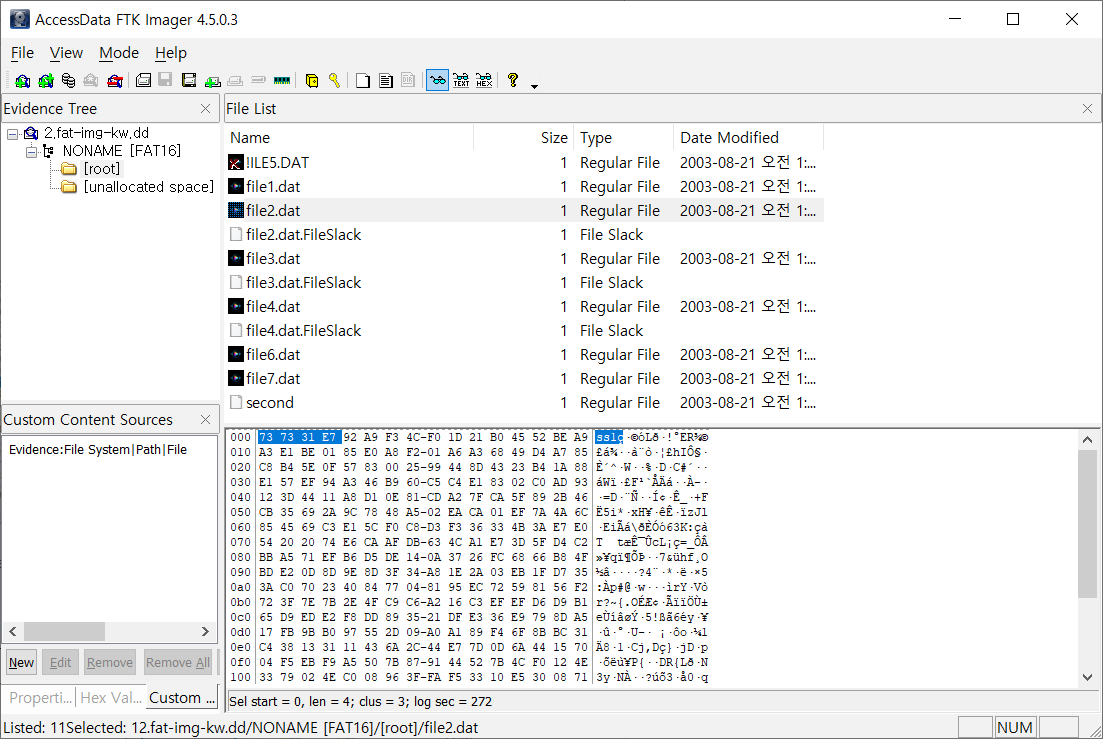Click the Add All Attached Devices icon
Viewport: 1103px width, 739px height.
coord(46,81)
